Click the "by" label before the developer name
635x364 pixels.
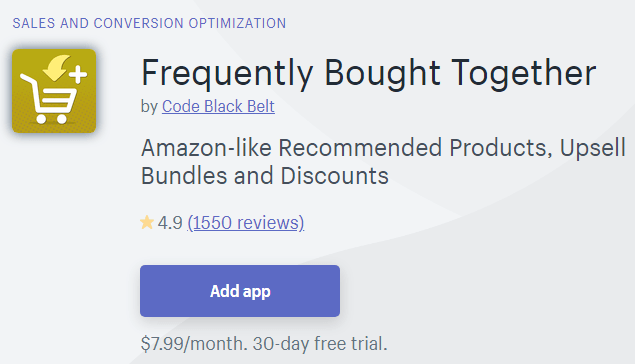(149, 107)
